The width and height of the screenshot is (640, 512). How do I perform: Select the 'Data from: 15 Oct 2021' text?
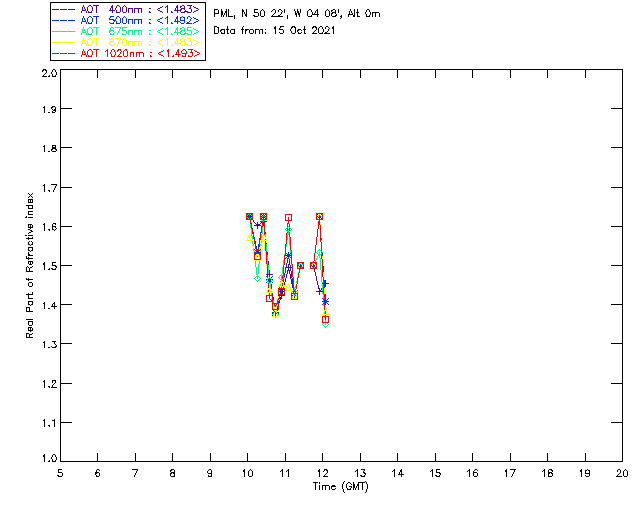[x=275, y=31]
